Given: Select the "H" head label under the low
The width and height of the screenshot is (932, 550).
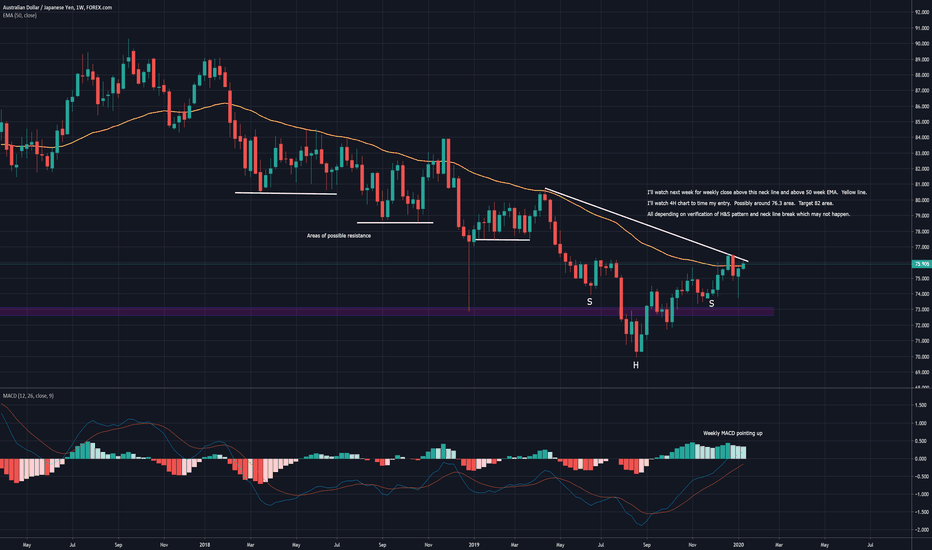Looking at the screenshot, I should click(x=635, y=367).
